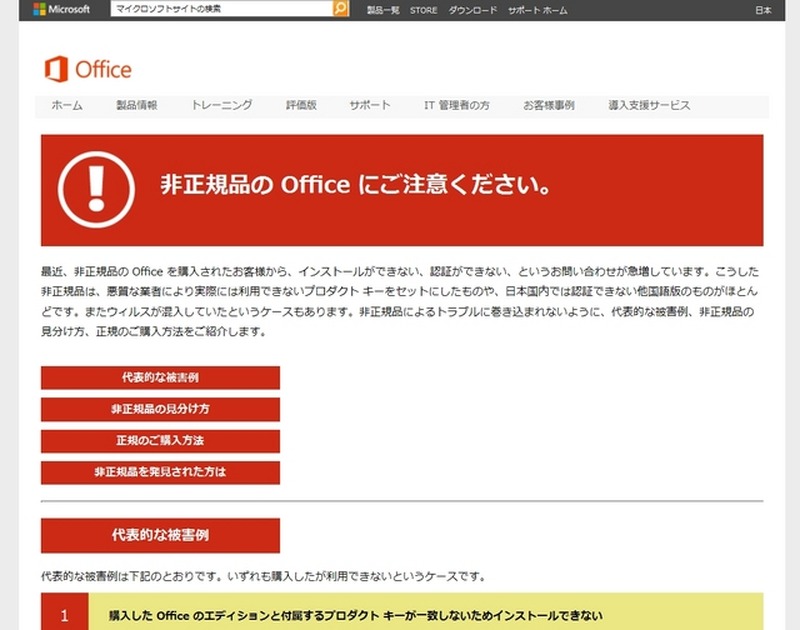This screenshot has height=630, width=800.
Task: Open 製品一覧 in the top bar
Action: (x=383, y=10)
